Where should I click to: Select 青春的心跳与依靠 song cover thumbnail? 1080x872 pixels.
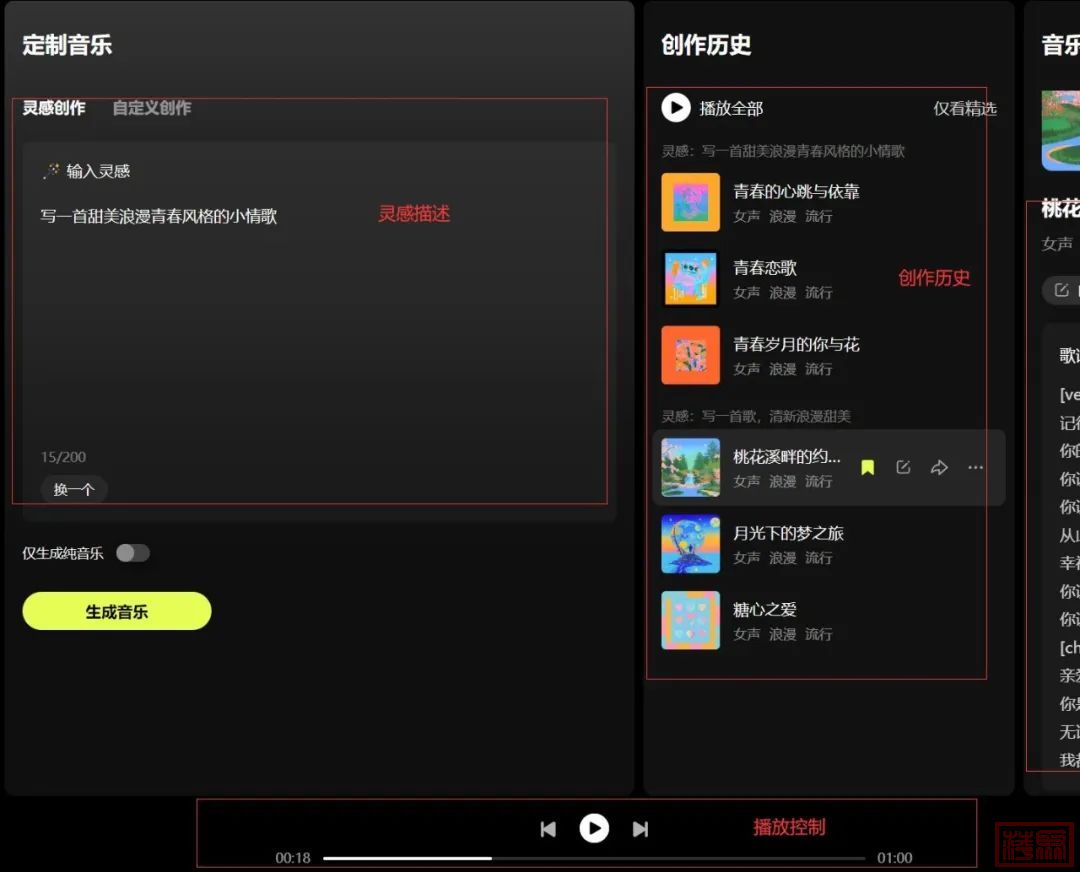690,203
